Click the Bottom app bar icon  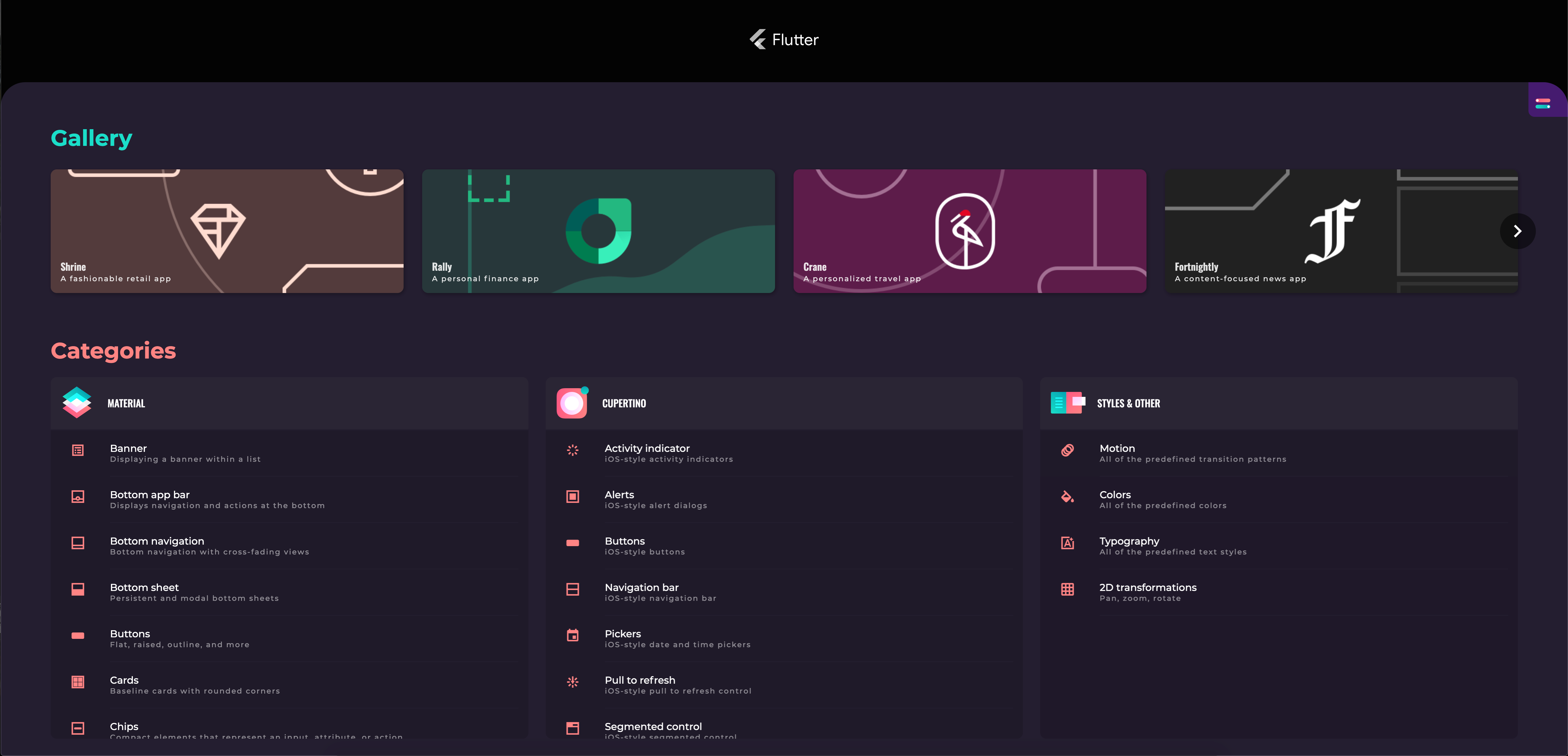click(78, 497)
